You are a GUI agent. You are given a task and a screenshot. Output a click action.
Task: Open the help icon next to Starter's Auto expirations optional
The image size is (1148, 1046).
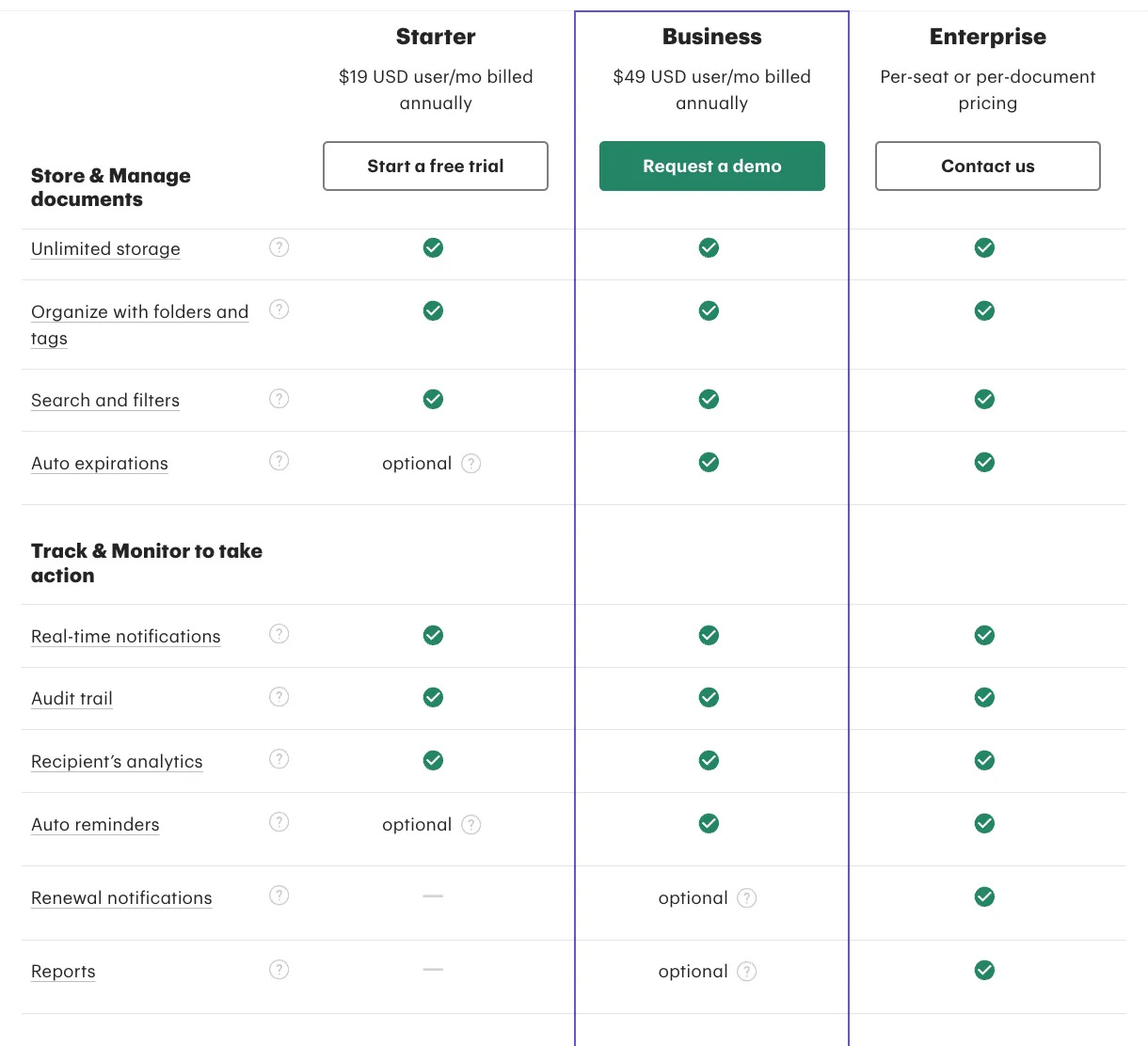pyautogui.click(x=471, y=464)
